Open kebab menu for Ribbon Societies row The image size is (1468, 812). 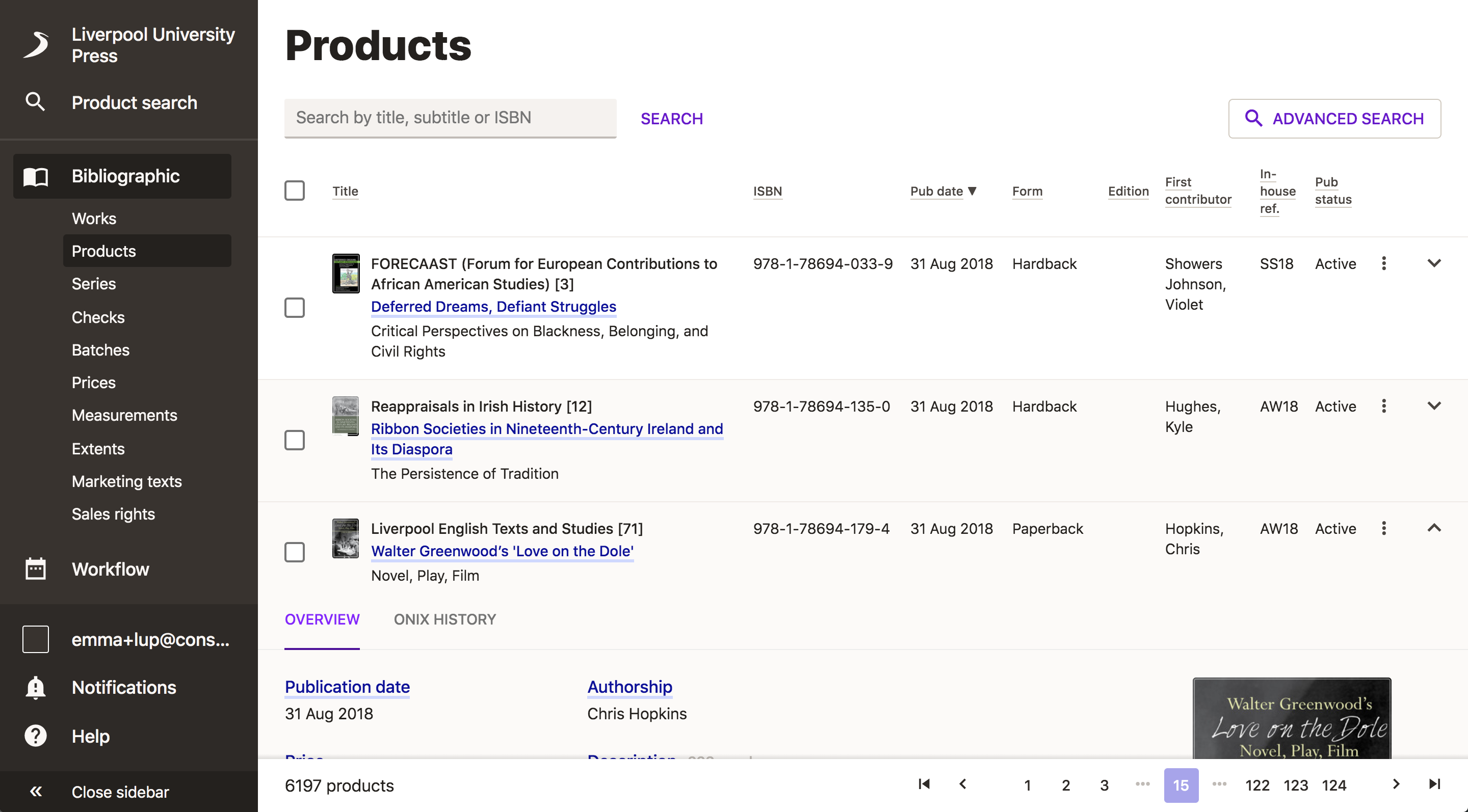(1384, 406)
